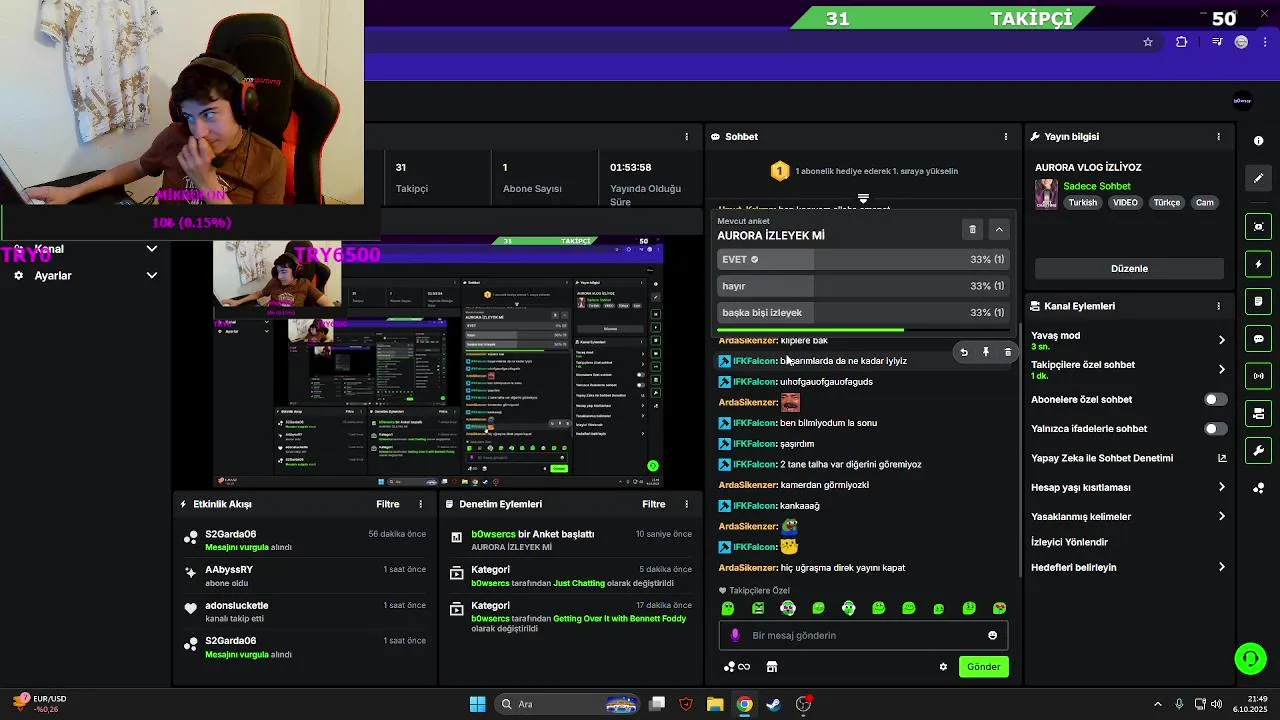Screen dimensions: 1280x720
Task: Select the EVET poll option bar
Action: 863,259
